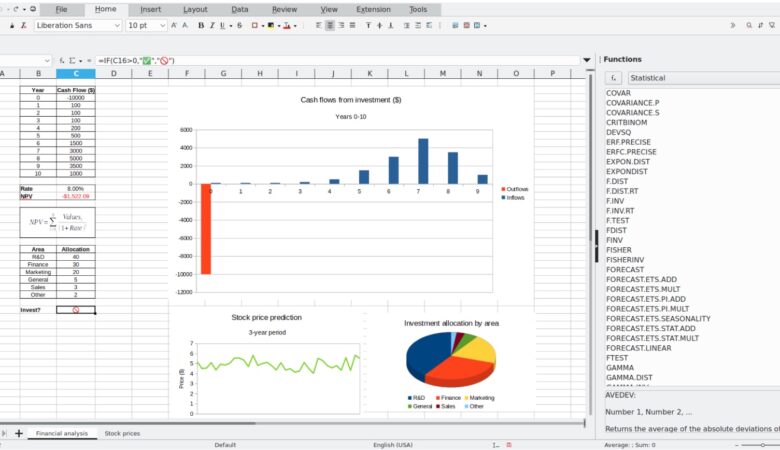This screenshot has width=780, height=450.
Task: Open the Data tab
Action: click(x=240, y=9)
